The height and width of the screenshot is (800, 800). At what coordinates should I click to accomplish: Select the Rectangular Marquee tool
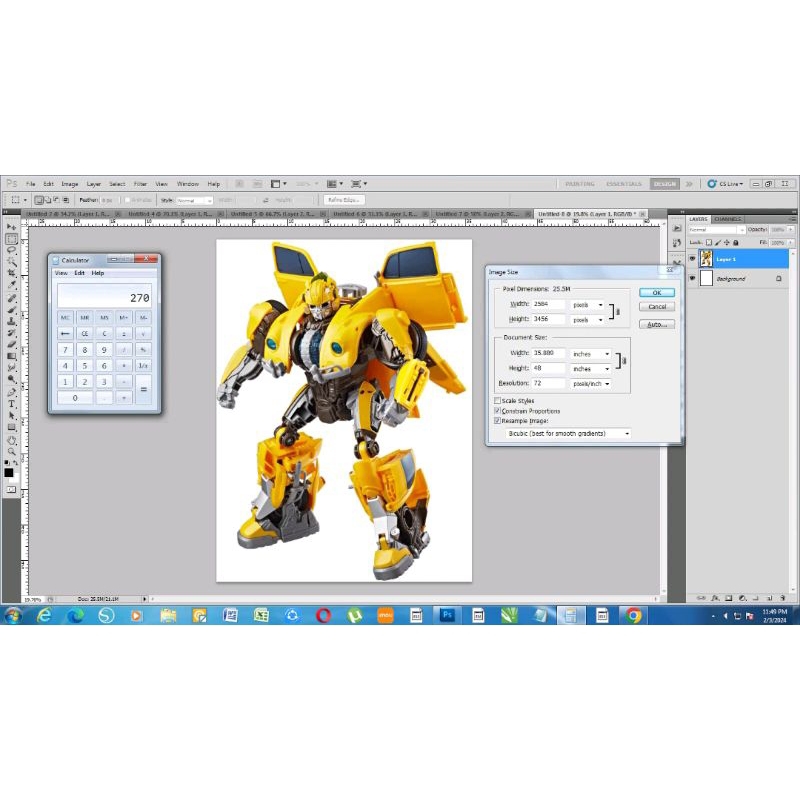[x=12, y=239]
